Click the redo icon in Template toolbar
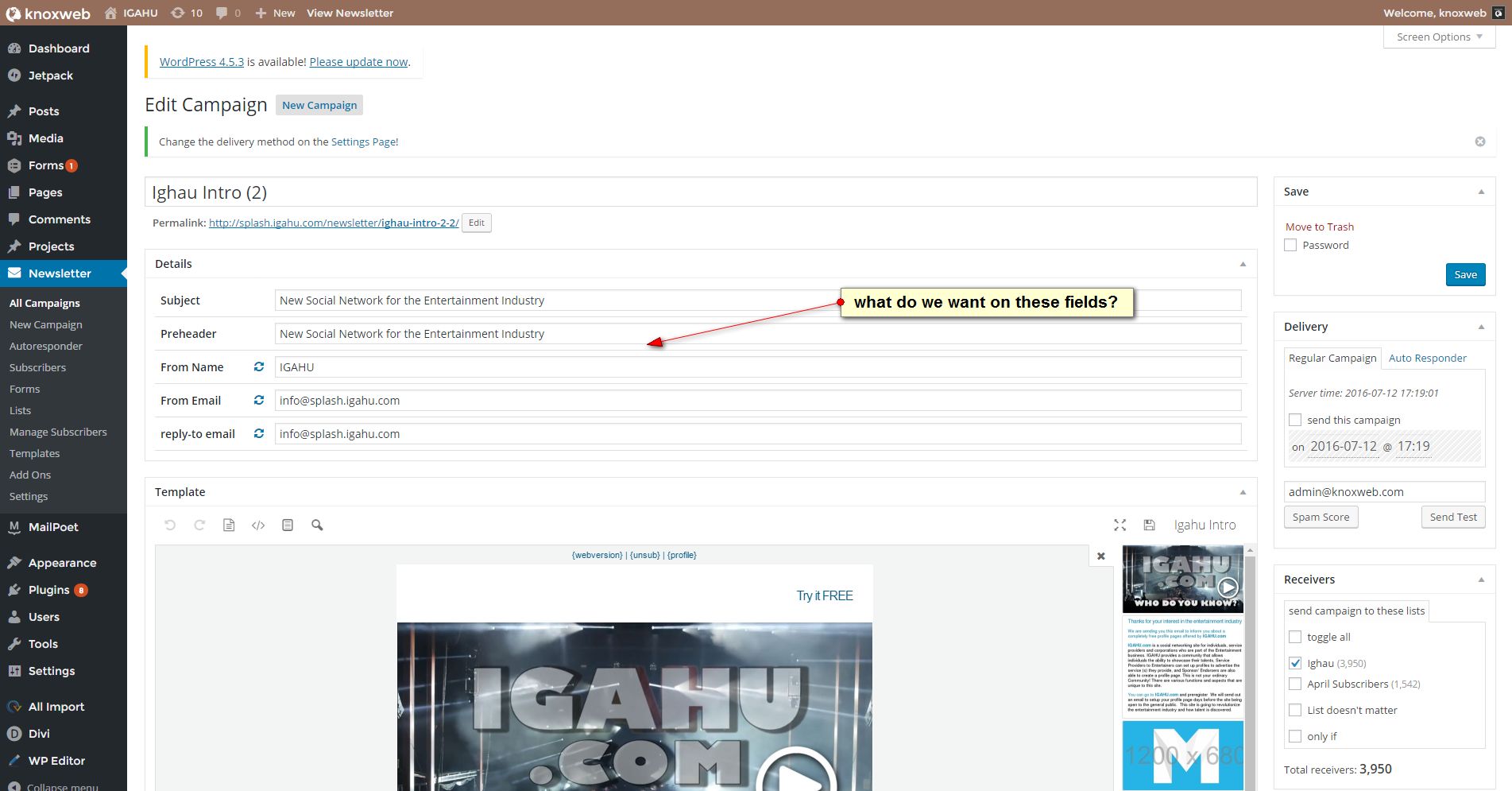This screenshot has height=791, width=1512. pyautogui.click(x=199, y=525)
